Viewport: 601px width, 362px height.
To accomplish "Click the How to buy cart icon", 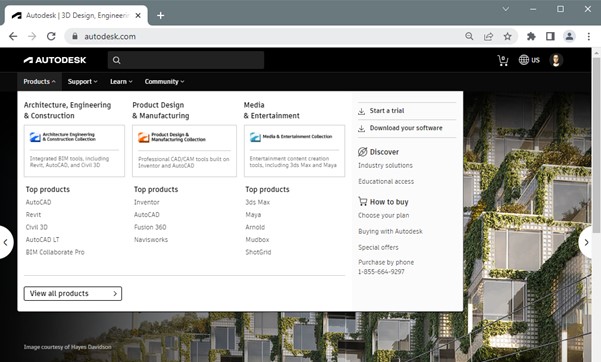I will pos(363,201).
